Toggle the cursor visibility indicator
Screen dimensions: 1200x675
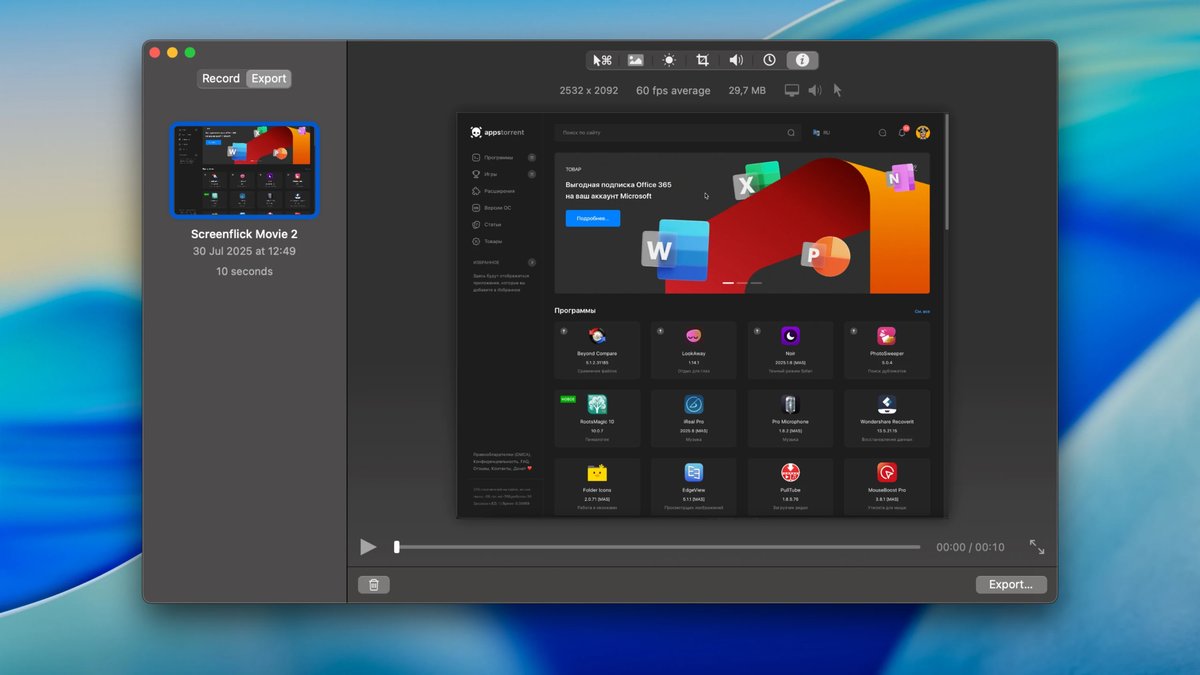(x=837, y=90)
